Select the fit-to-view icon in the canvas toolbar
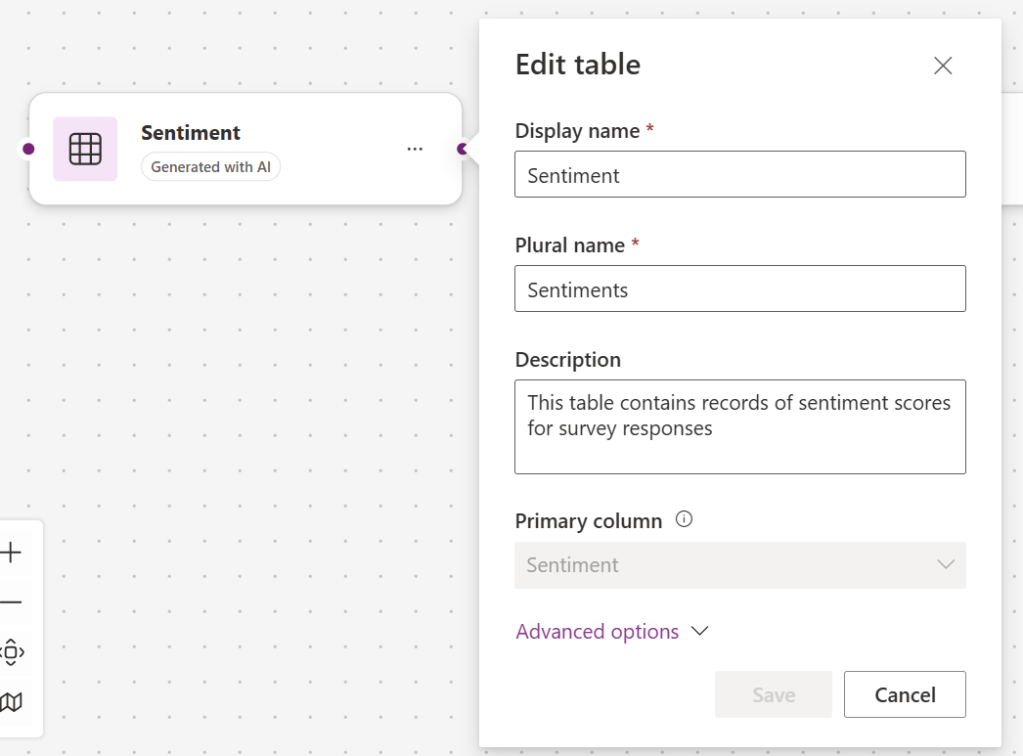The image size is (1023, 756). click(13, 652)
